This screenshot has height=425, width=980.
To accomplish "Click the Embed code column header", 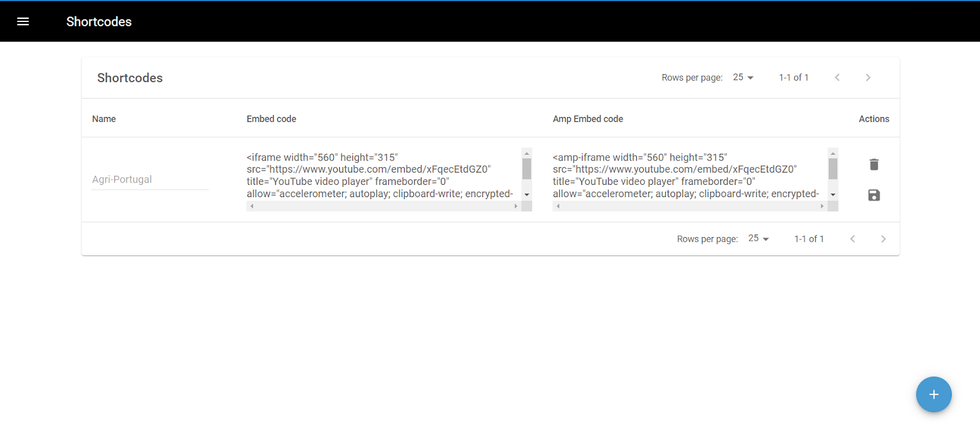I will [x=271, y=119].
